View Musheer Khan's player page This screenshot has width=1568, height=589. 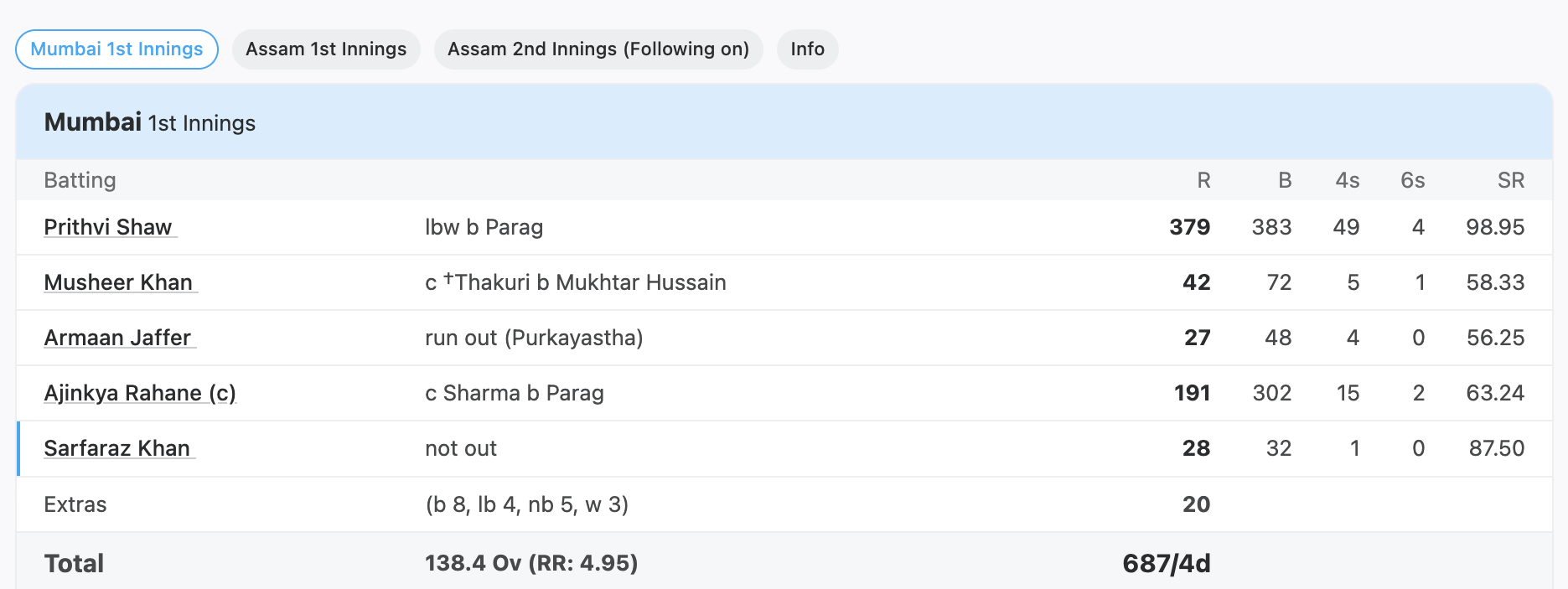tap(118, 282)
